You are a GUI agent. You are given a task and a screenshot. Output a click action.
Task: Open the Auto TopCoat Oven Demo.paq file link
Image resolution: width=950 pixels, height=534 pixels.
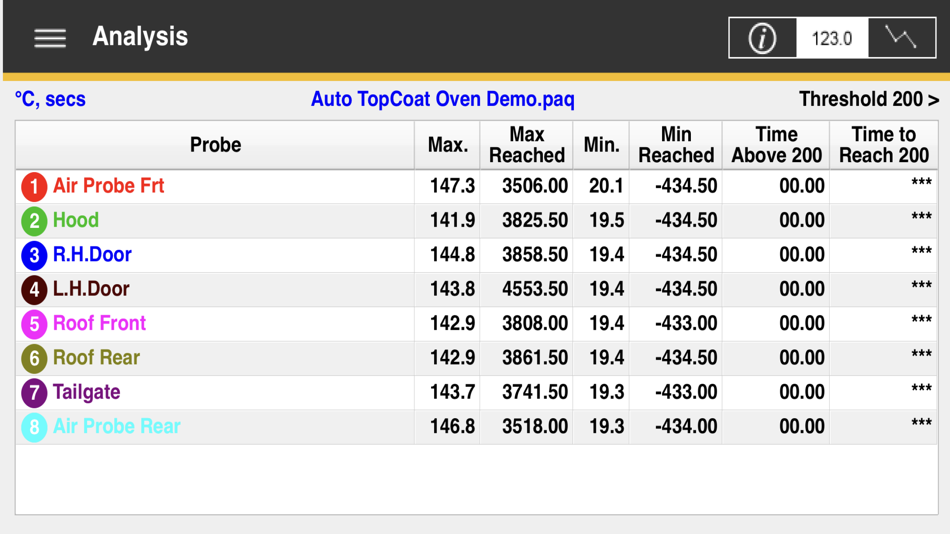pos(442,99)
